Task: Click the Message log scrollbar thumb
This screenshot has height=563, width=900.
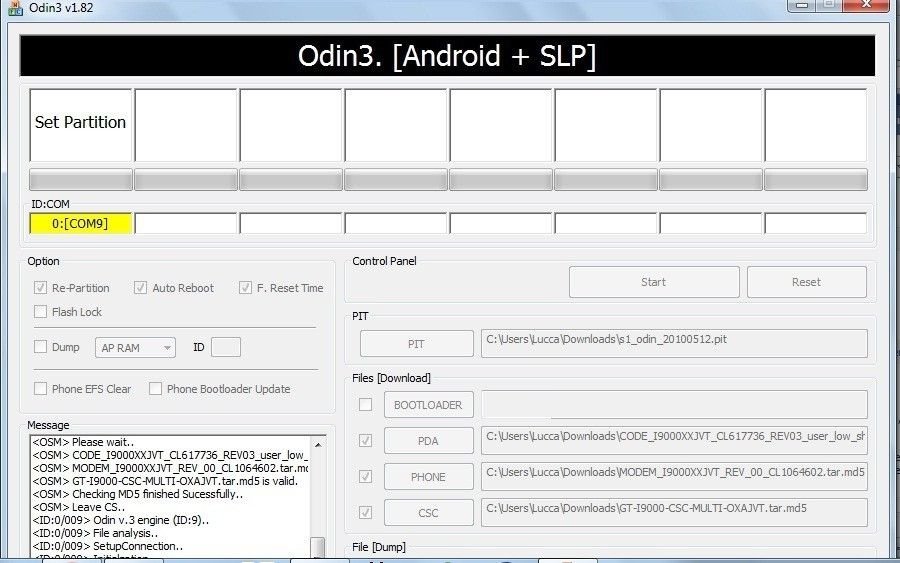Action: point(317,547)
